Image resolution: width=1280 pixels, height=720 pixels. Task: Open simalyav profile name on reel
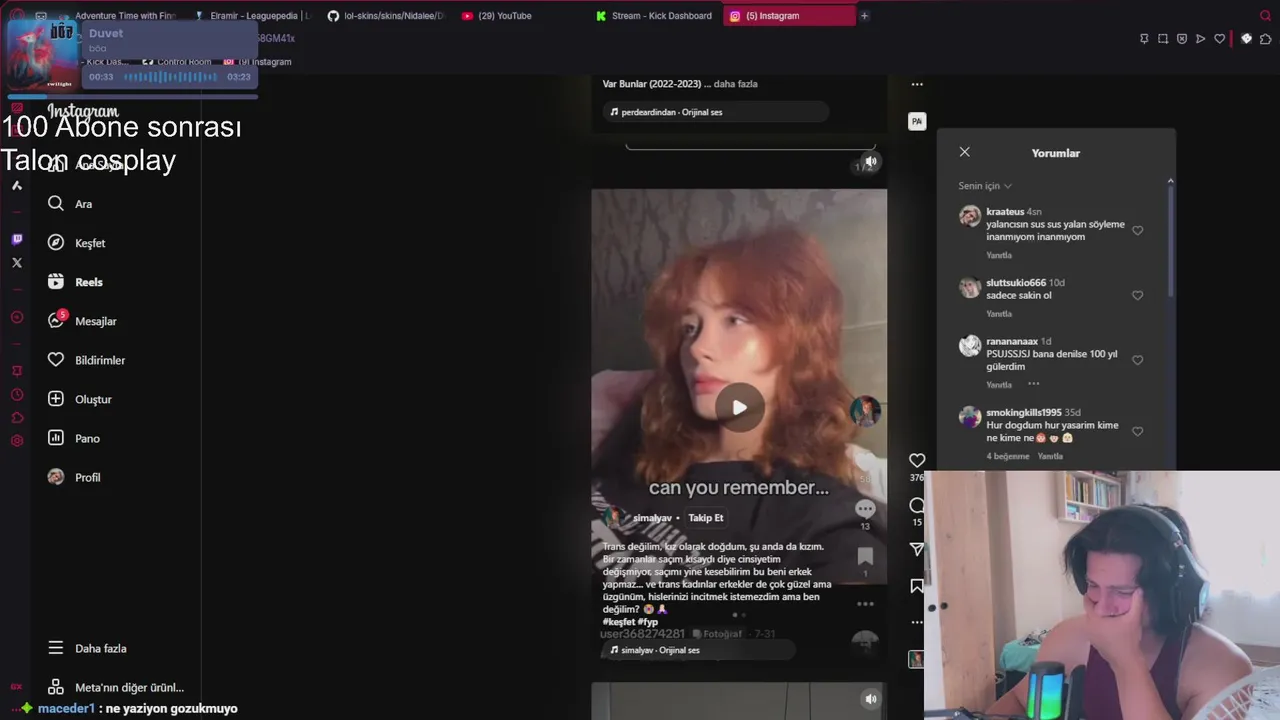tap(652, 518)
